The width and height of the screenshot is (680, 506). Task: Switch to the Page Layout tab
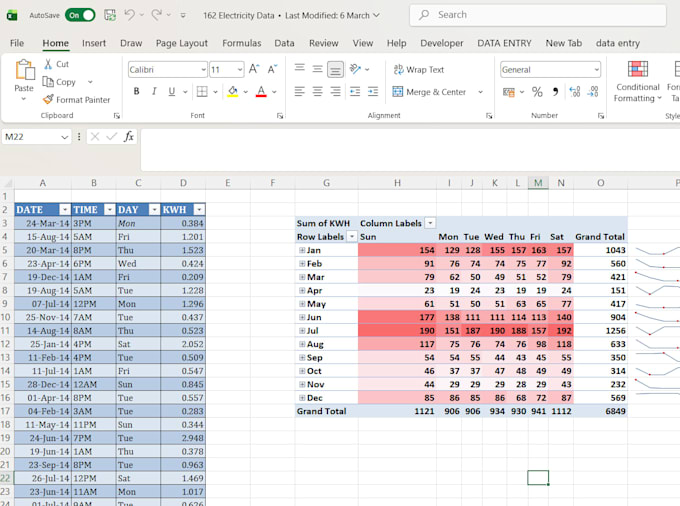pyautogui.click(x=182, y=43)
